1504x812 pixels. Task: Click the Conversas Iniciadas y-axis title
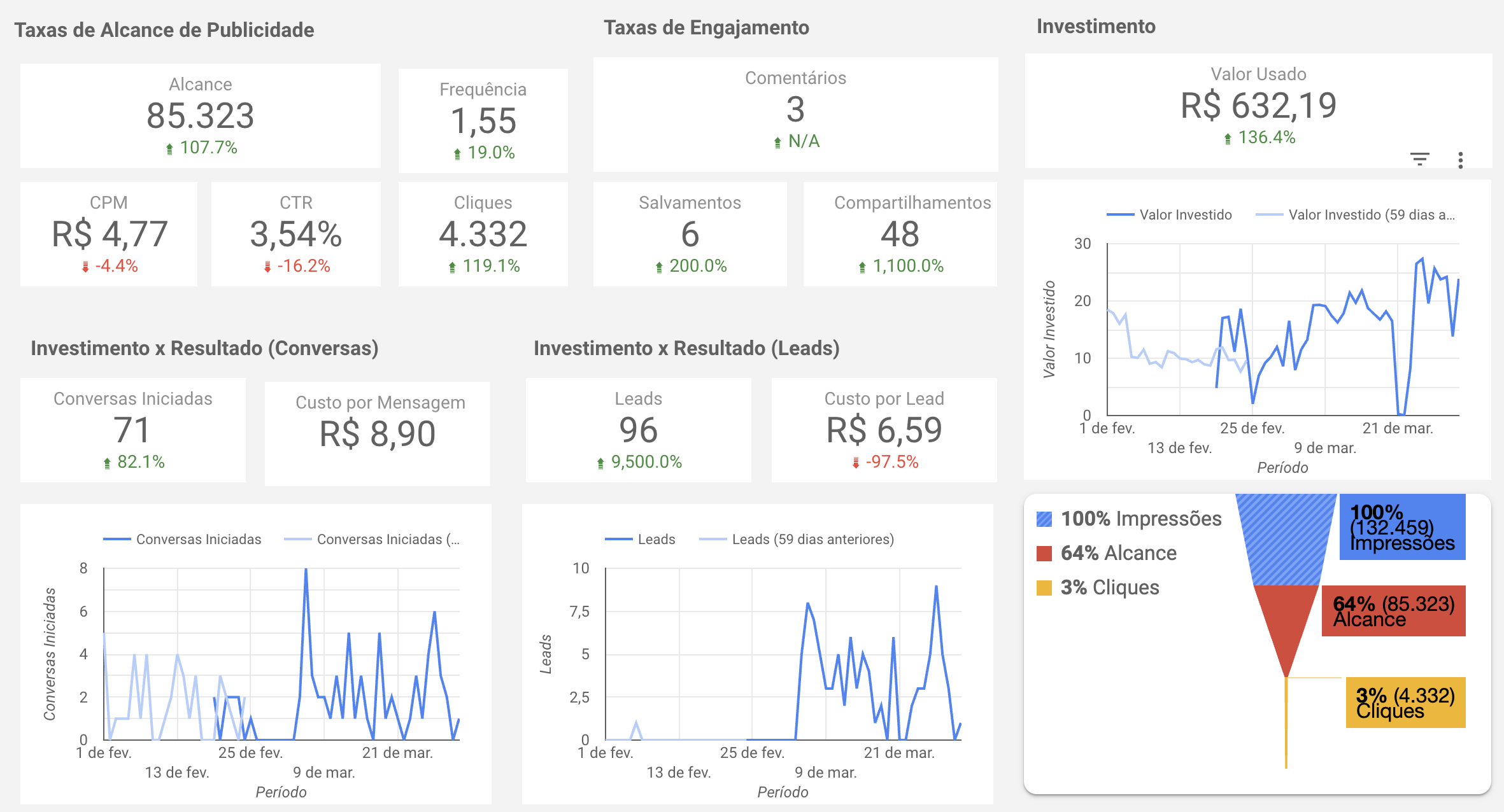tap(50, 654)
